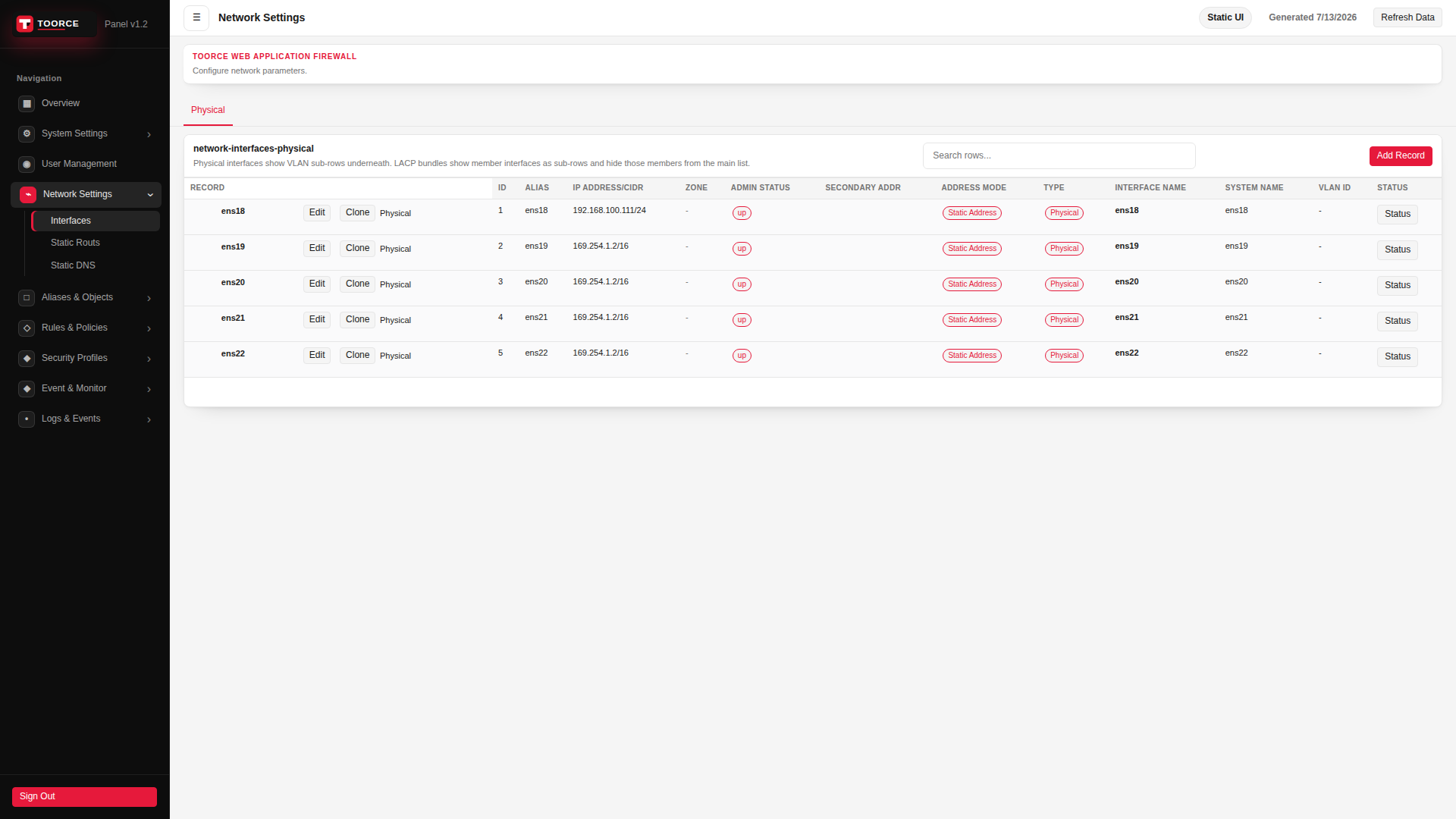Open Static DNS submenu item

click(96, 265)
